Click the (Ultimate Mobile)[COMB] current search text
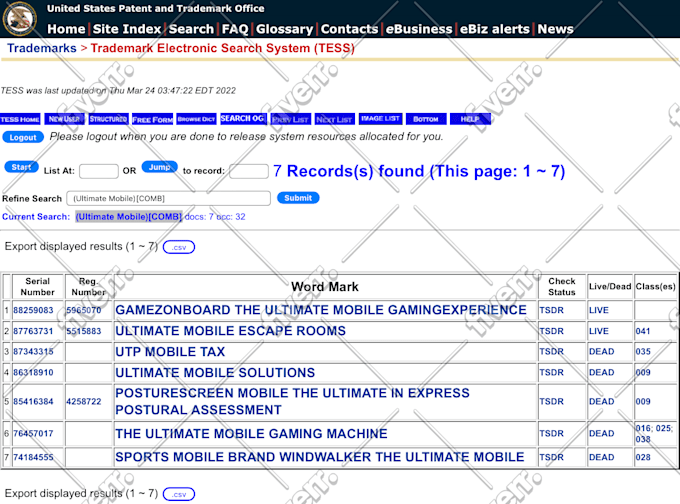The height and width of the screenshot is (504, 680). pos(129,216)
